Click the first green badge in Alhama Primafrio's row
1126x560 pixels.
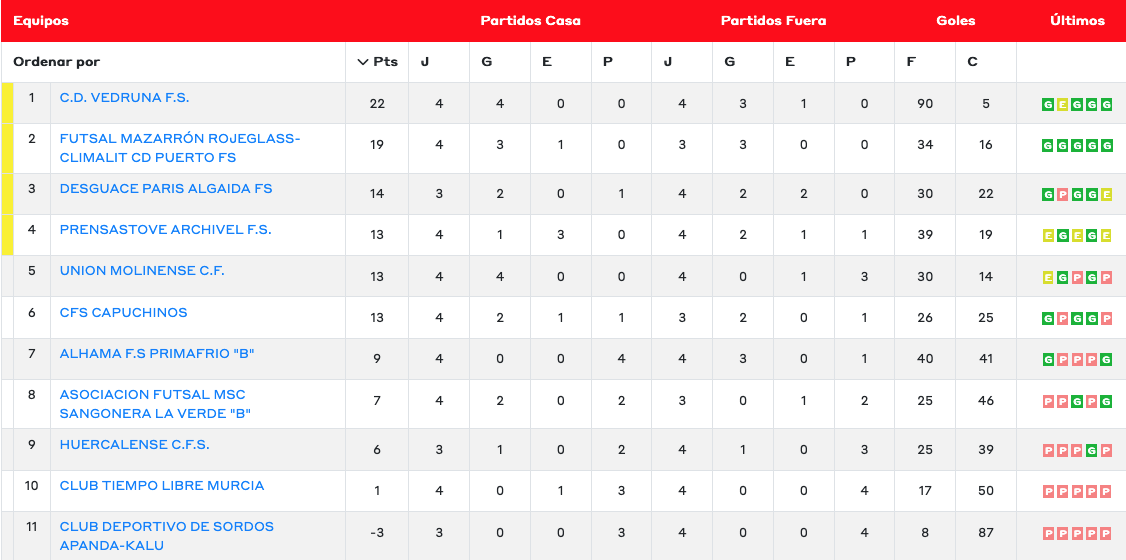pos(1048,360)
